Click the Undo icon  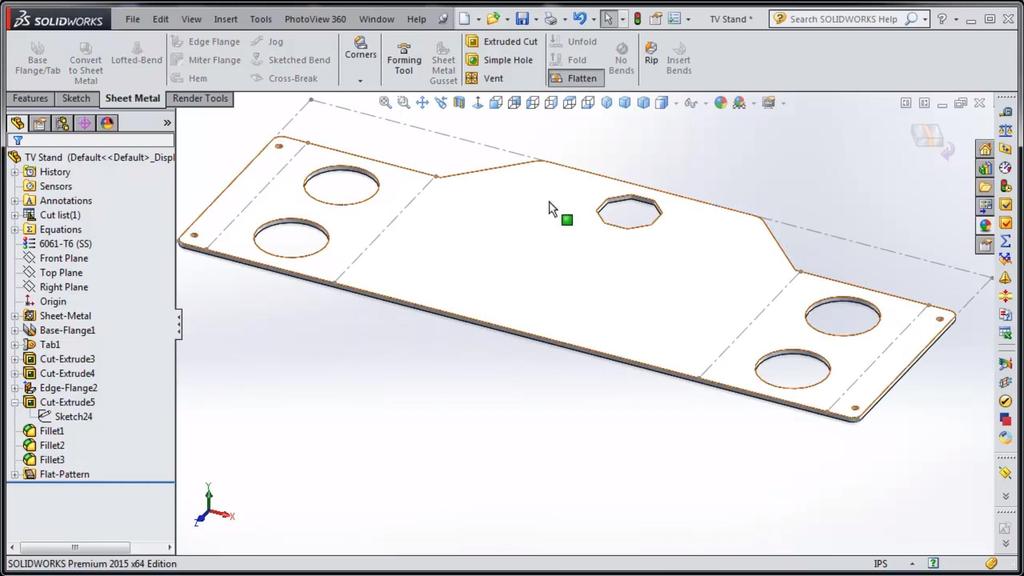coord(579,19)
